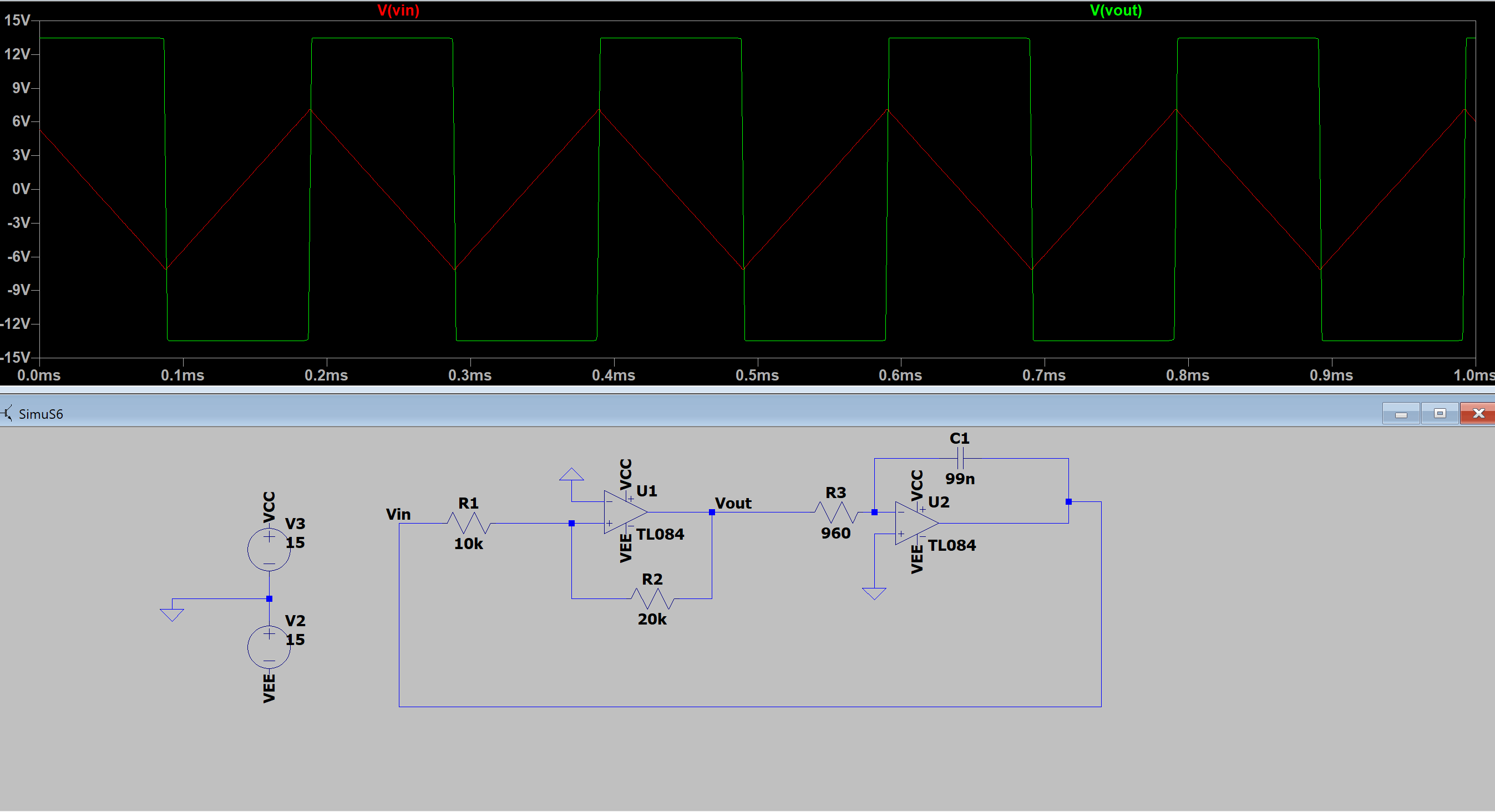Click the R2 reference designator
The height and width of the screenshot is (812, 1495).
point(652,579)
